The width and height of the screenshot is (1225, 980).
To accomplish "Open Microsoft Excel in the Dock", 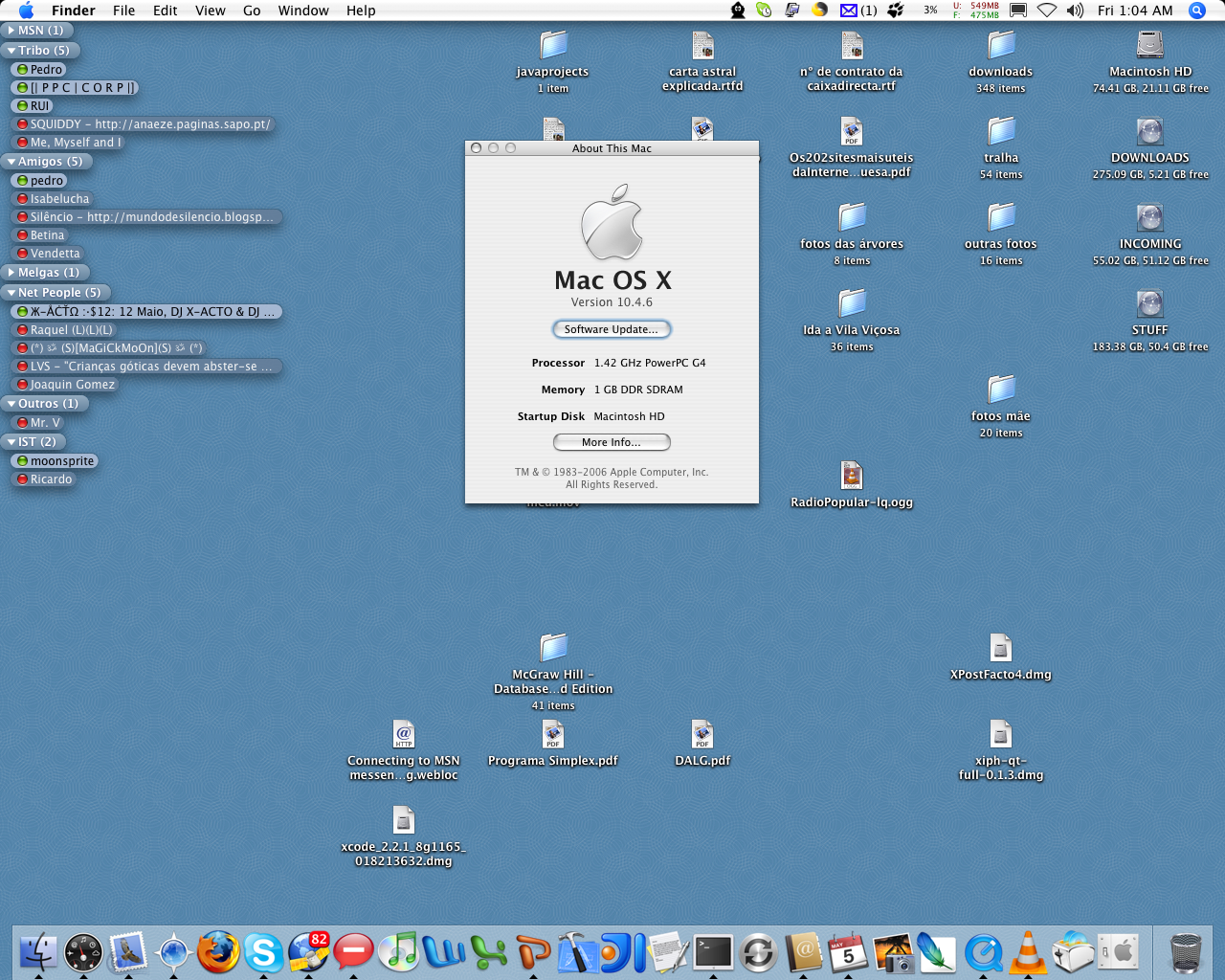I will tap(488, 952).
